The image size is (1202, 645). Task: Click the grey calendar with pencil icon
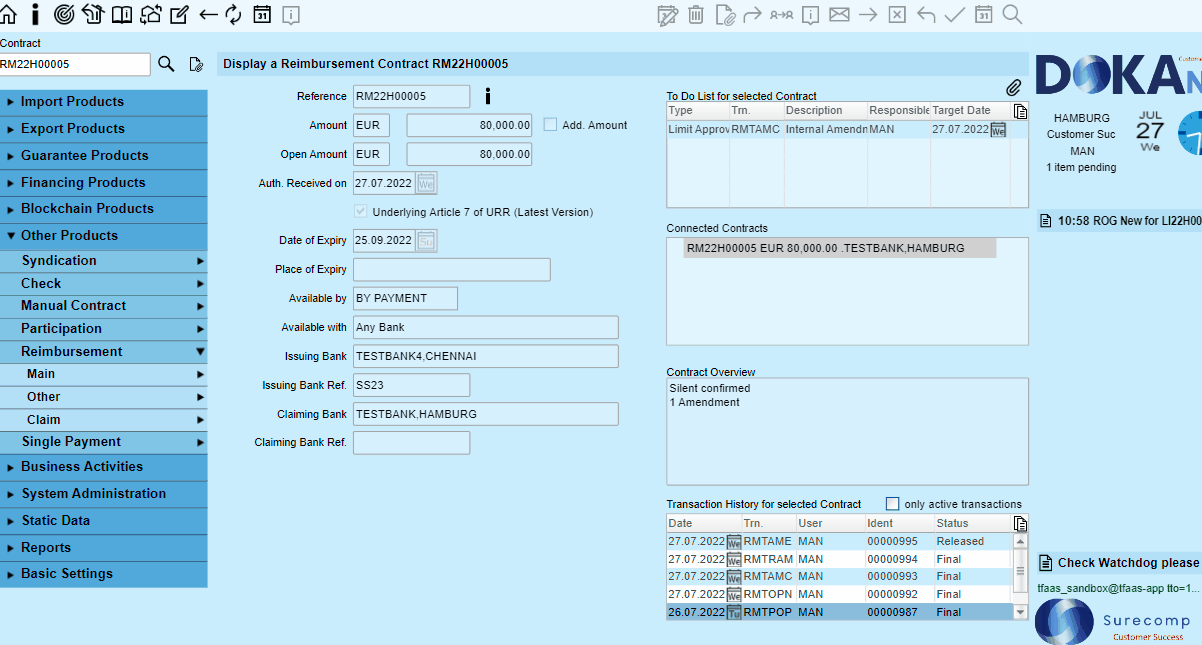coord(667,14)
